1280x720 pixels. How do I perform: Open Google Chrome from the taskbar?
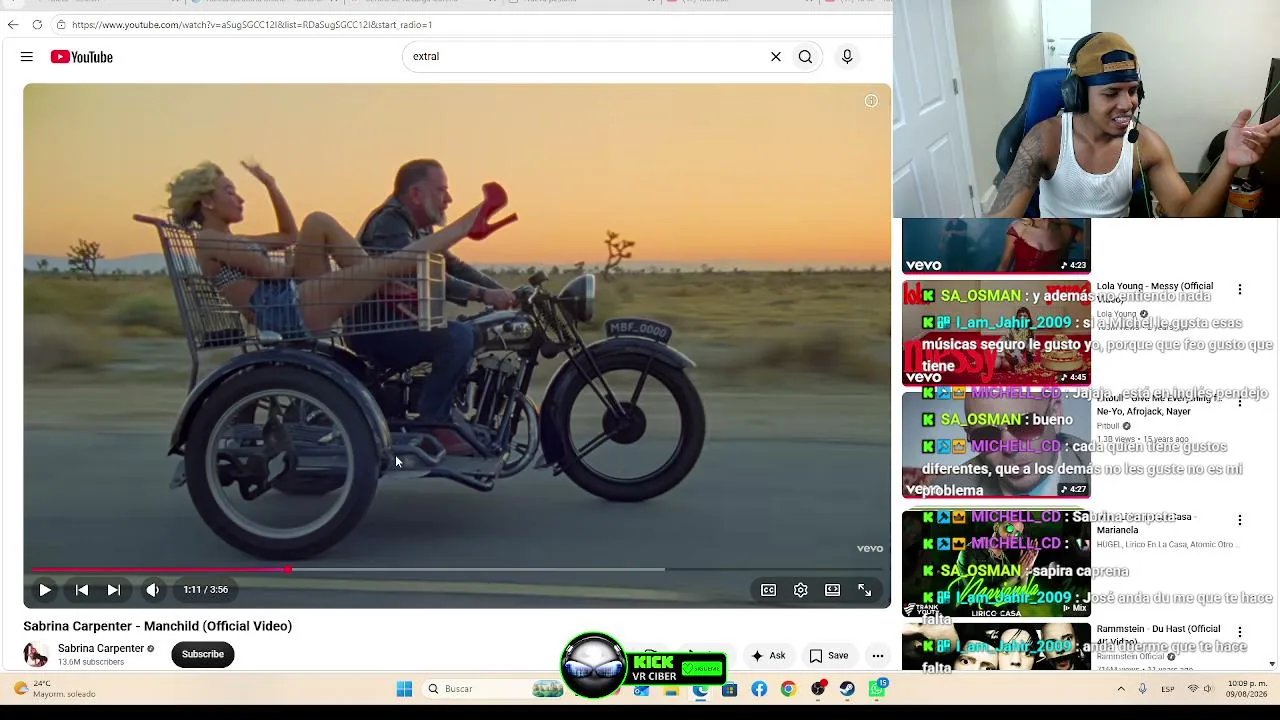pyautogui.click(x=788, y=689)
